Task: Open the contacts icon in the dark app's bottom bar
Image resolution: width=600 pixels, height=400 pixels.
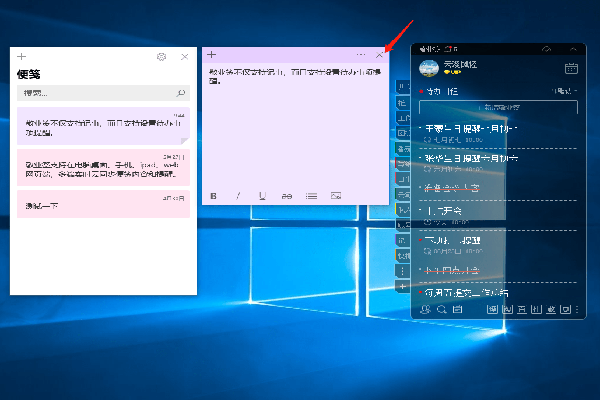Action: [x=425, y=309]
